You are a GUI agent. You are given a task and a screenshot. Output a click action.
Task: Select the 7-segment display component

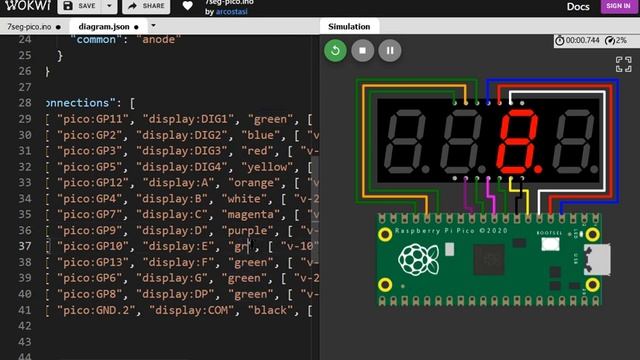[489, 140]
